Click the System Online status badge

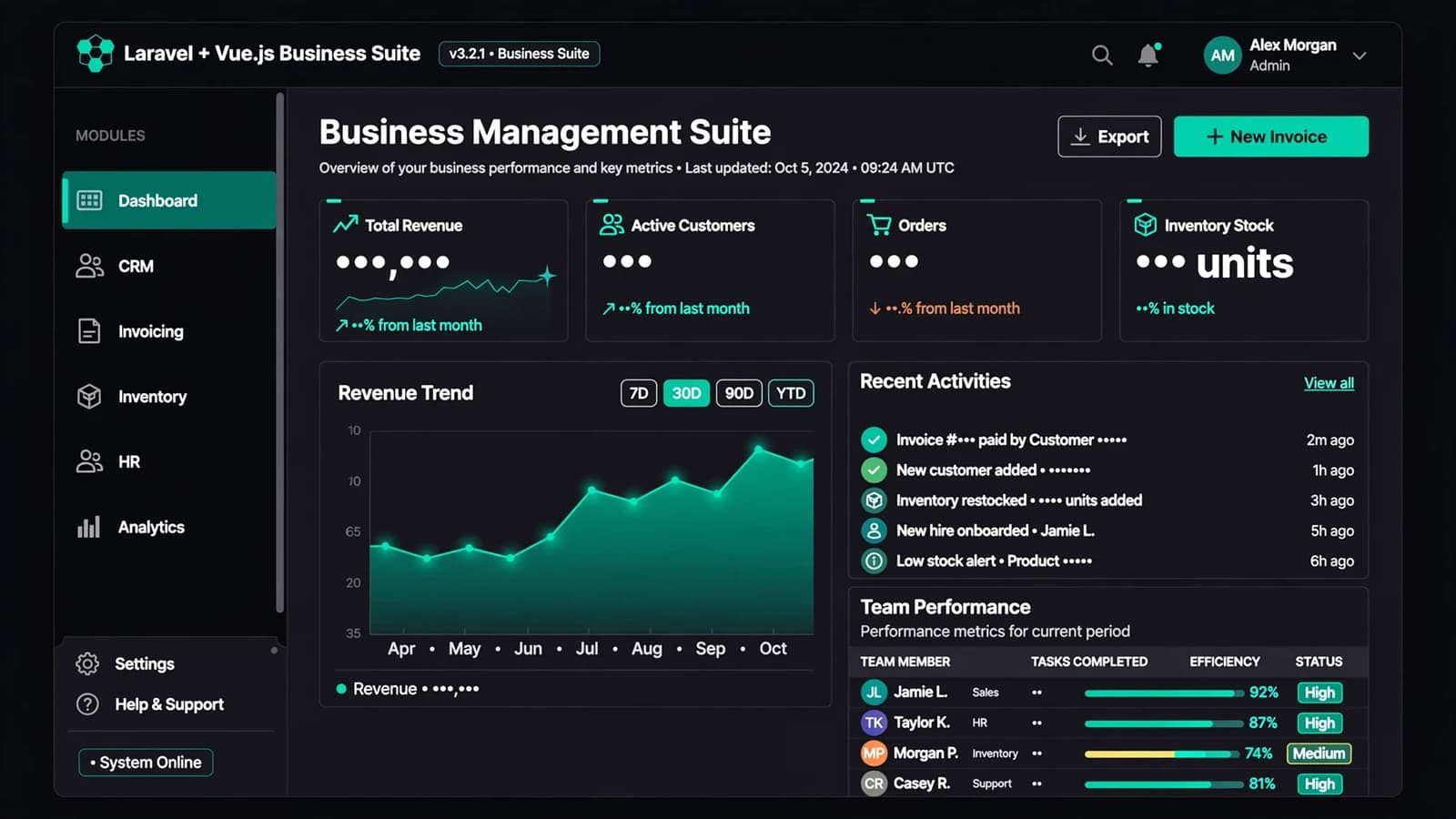coord(146,763)
